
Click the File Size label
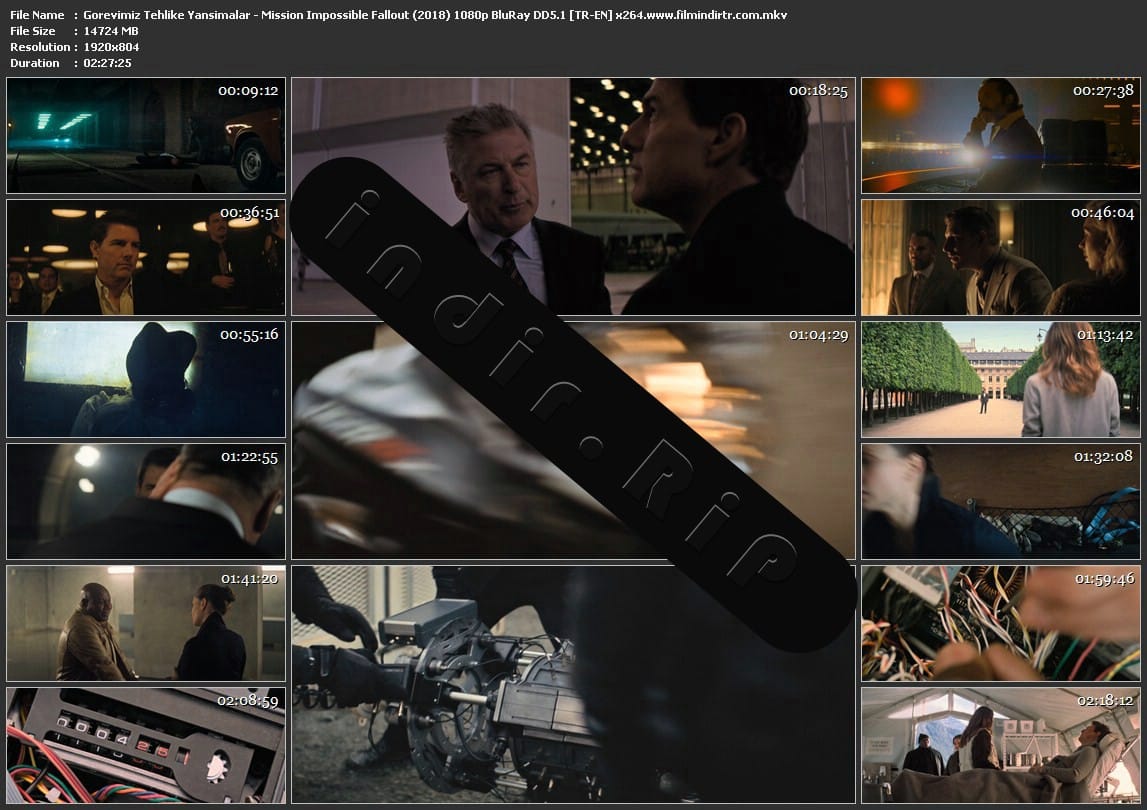[33, 31]
